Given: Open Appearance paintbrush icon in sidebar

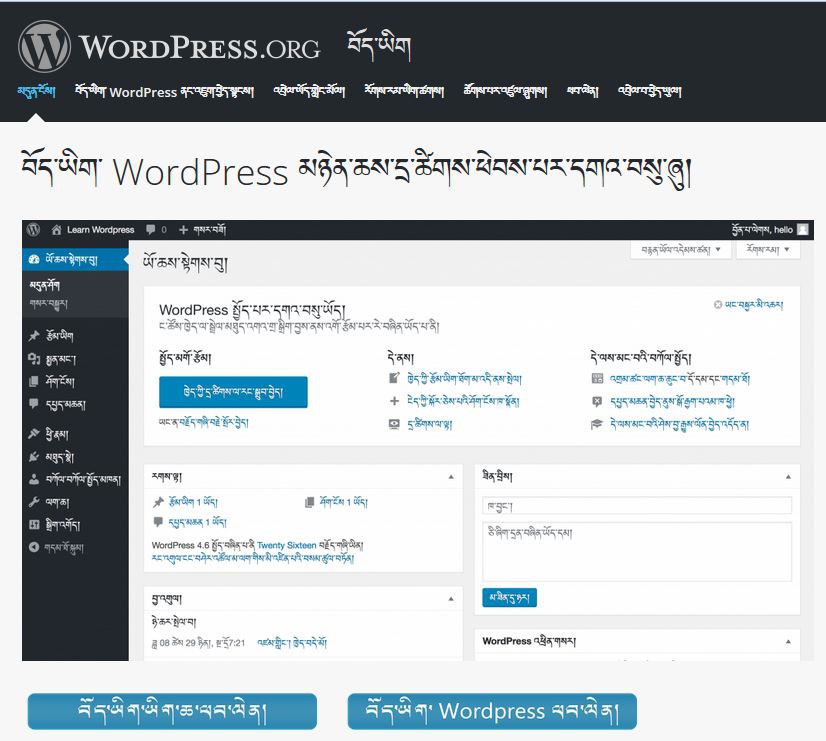Looking at the screenshot, I should 34,433.
